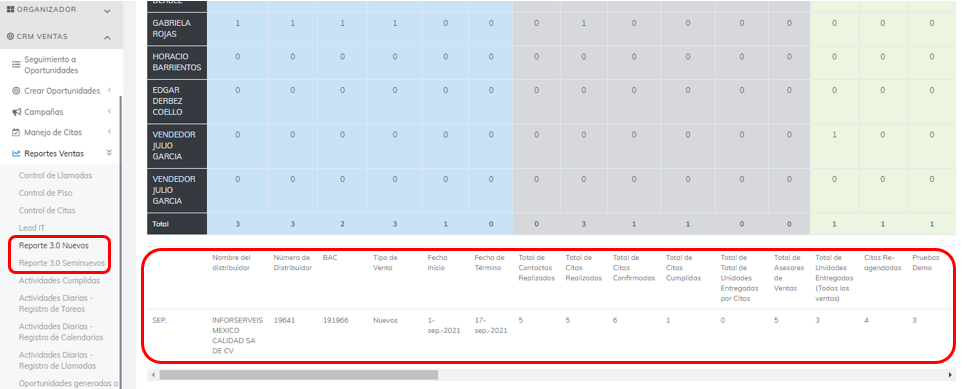967x389 pixels.
Task: Click the Total de Citas Confirmadas header
Action: [634, 268]
